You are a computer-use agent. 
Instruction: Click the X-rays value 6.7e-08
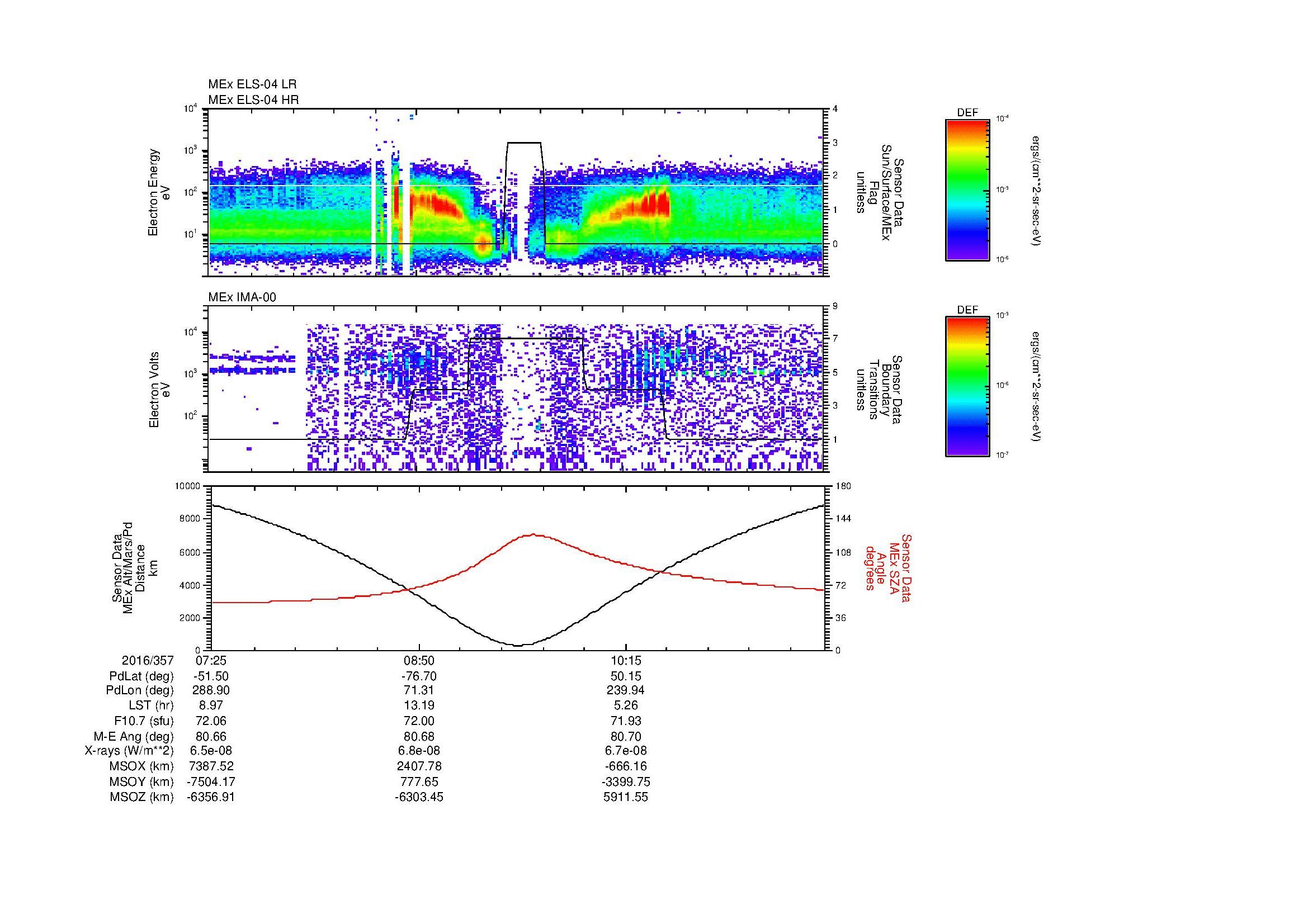tap(626, 751)
